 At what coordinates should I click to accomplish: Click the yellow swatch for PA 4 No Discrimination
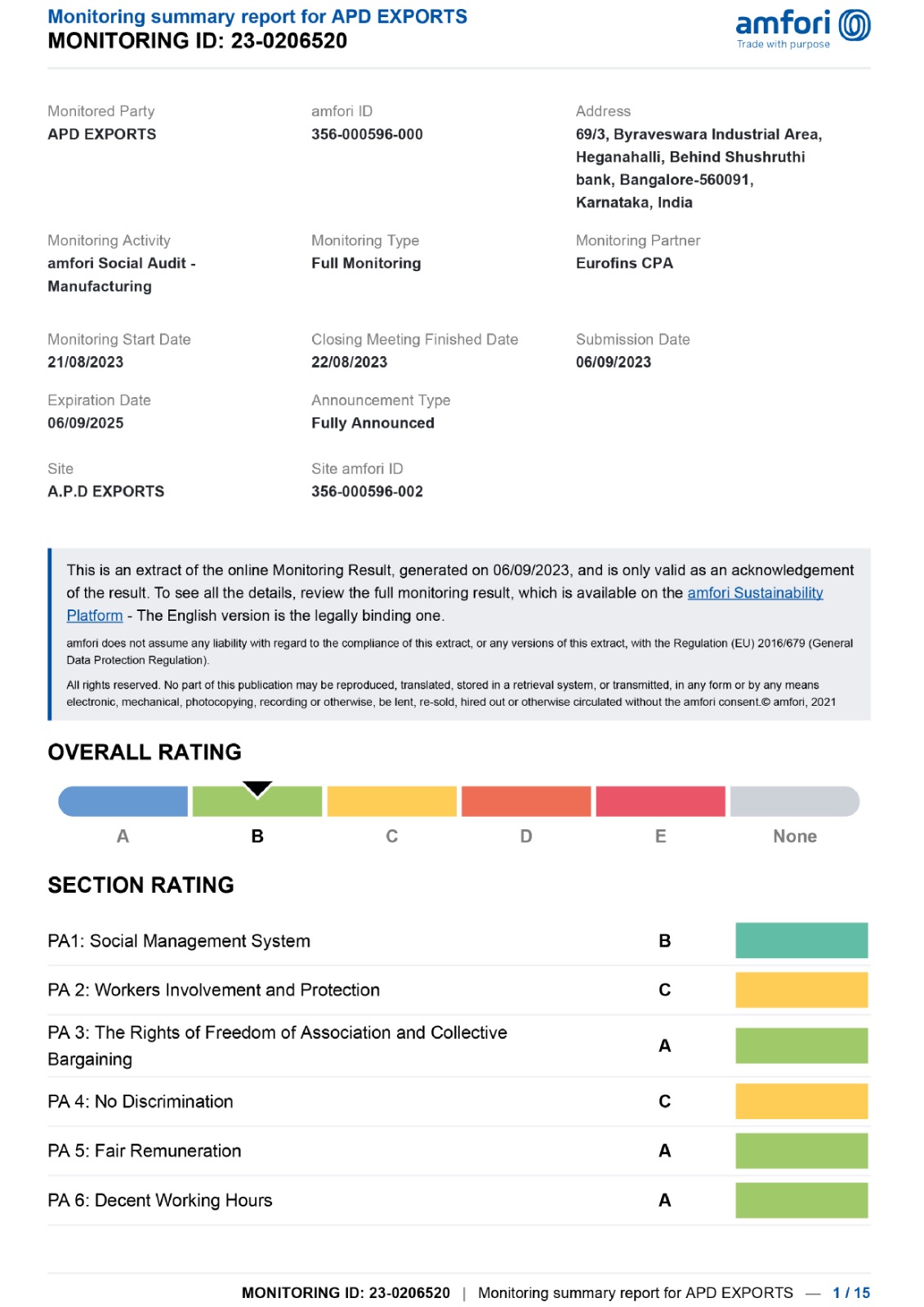[x=801, y=1101]
